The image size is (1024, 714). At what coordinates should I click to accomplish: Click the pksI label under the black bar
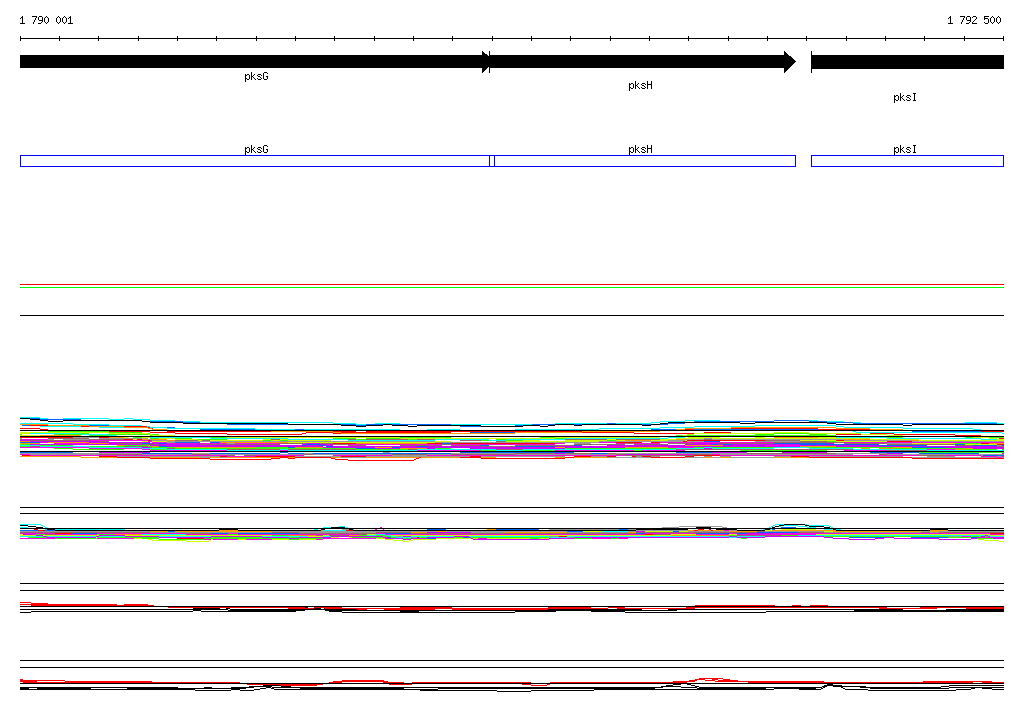[x=904, y=97]
